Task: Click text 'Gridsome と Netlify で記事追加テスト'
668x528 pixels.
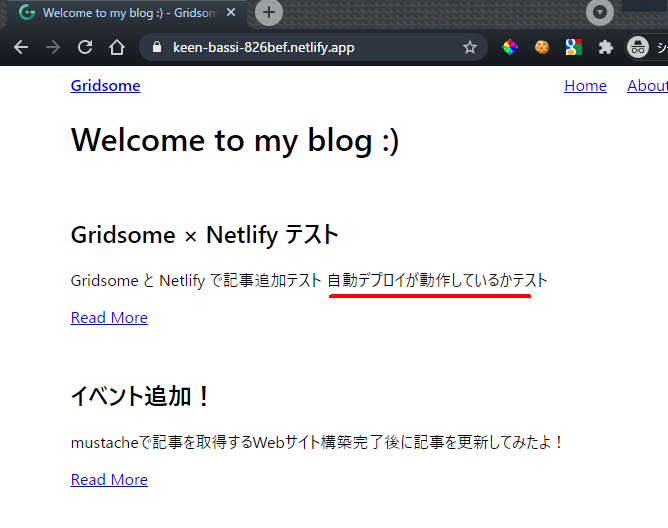Action: [196, 281]
